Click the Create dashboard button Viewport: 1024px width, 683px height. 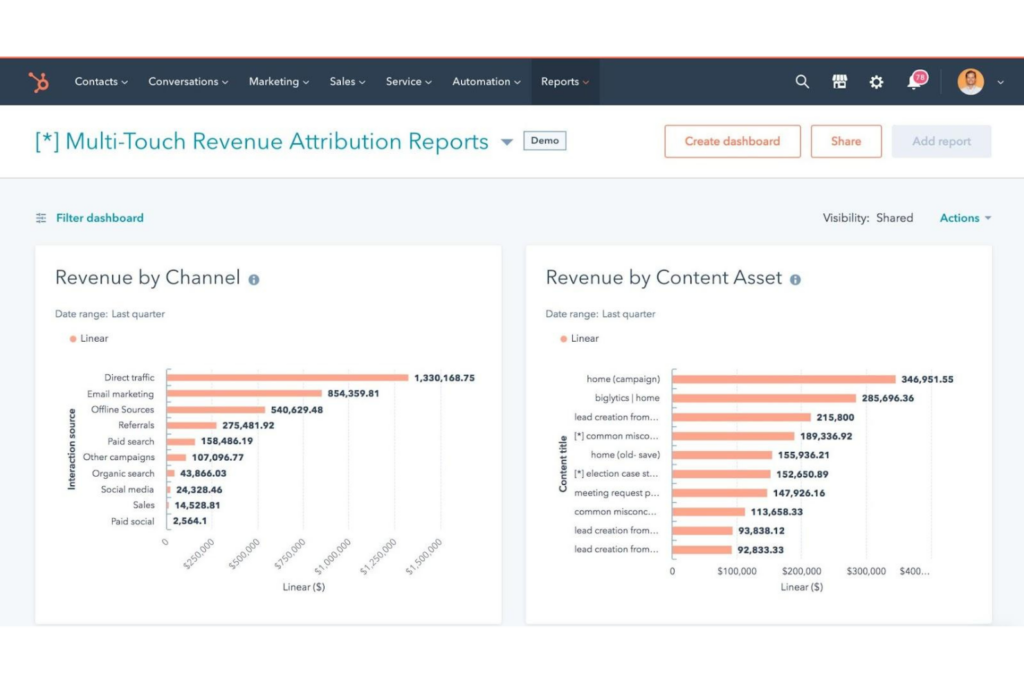(732, 141)
